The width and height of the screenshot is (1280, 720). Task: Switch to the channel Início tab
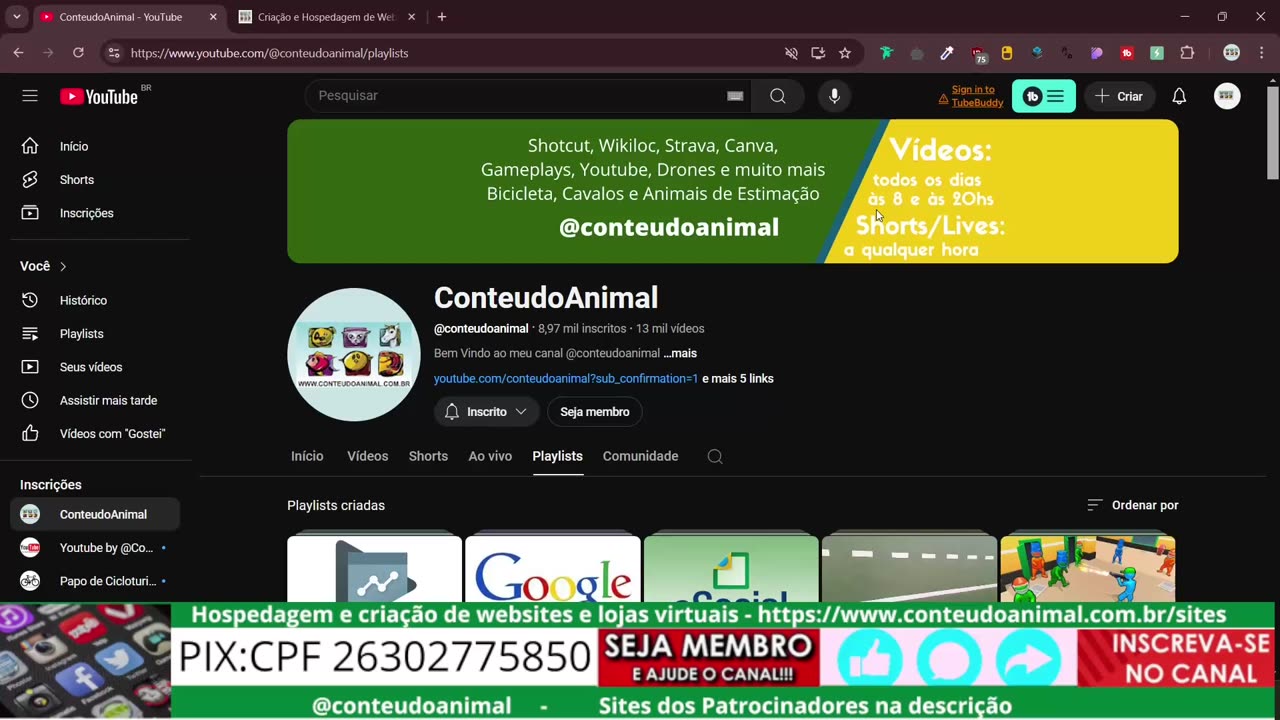point(307,456)
